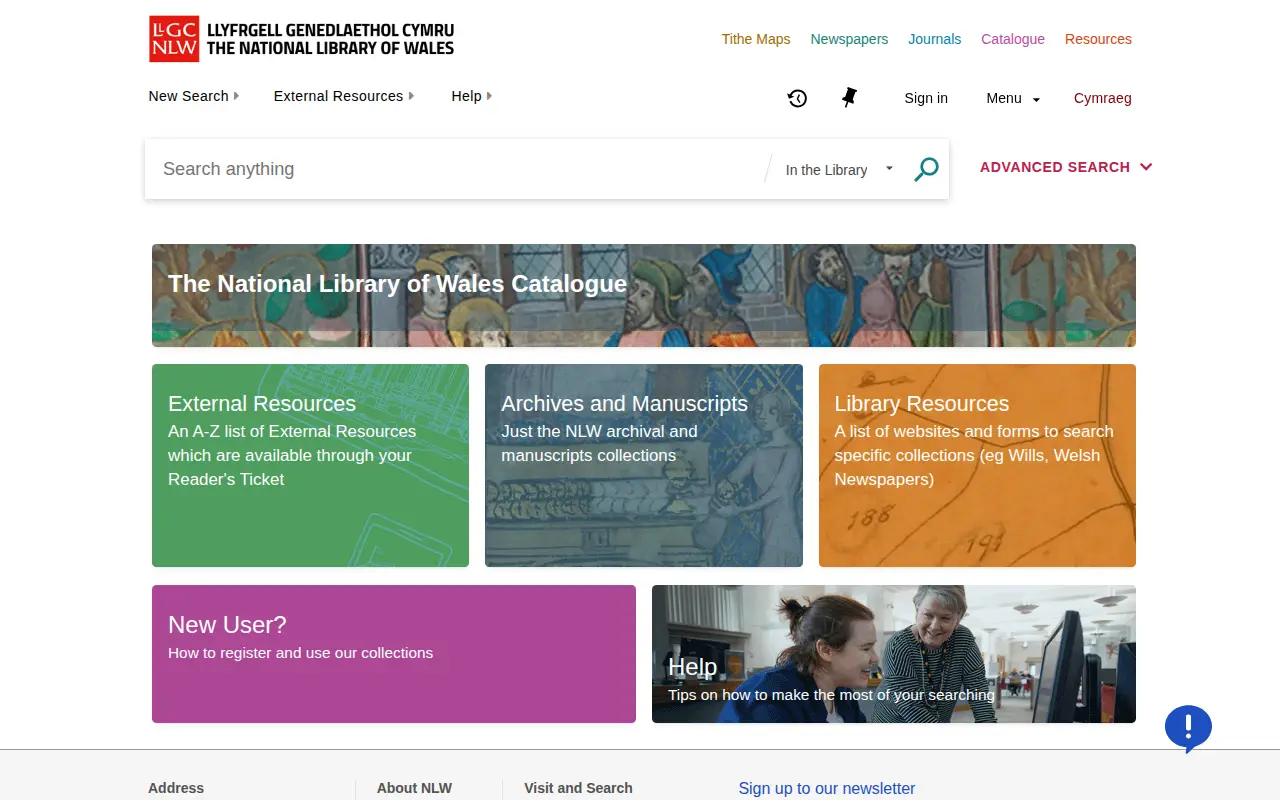Viewport: 1280px width, 800px height.
Task: Click the footer text About NLW
Action: 415,788
